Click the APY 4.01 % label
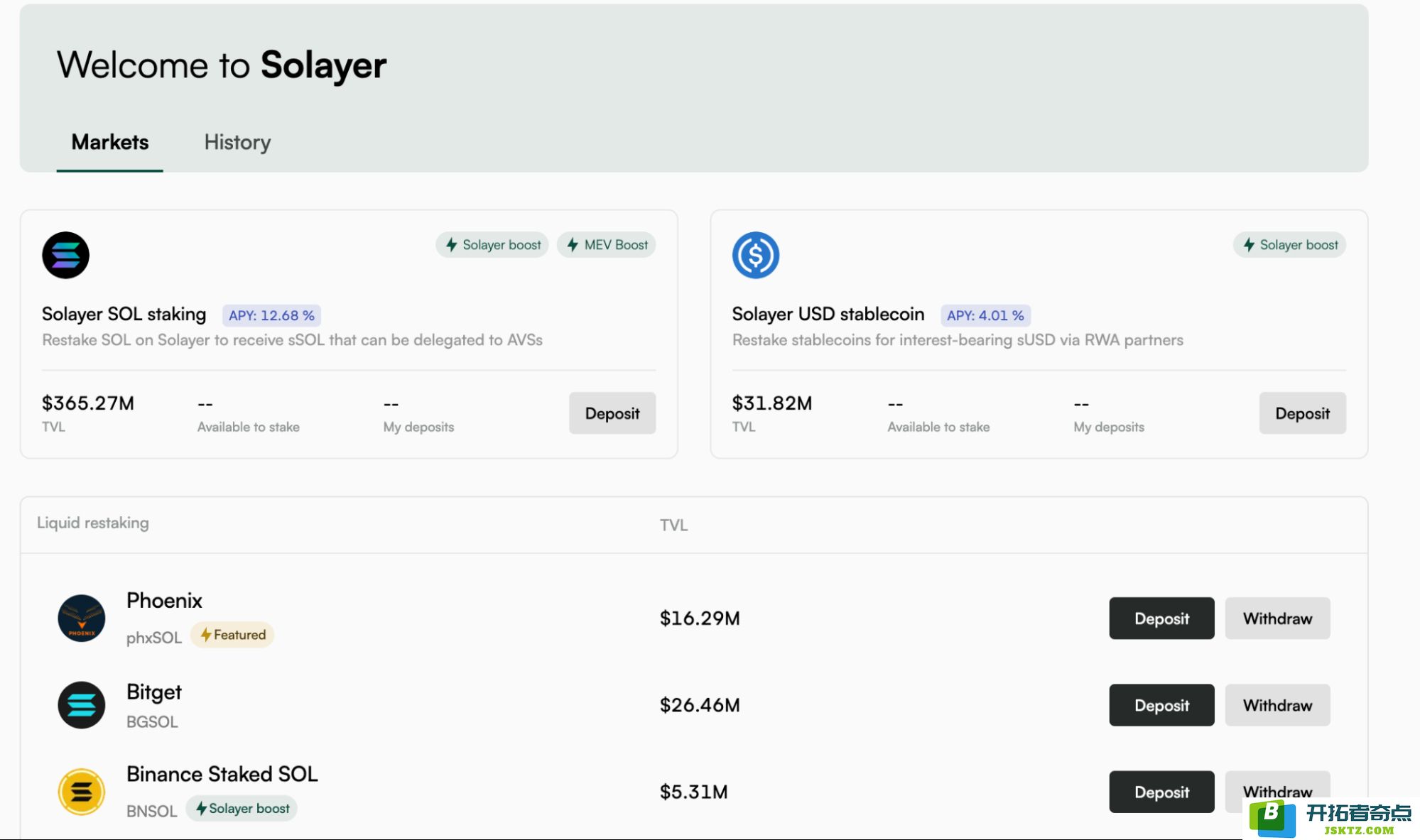 pyautogui.click(x=985, y=315)
